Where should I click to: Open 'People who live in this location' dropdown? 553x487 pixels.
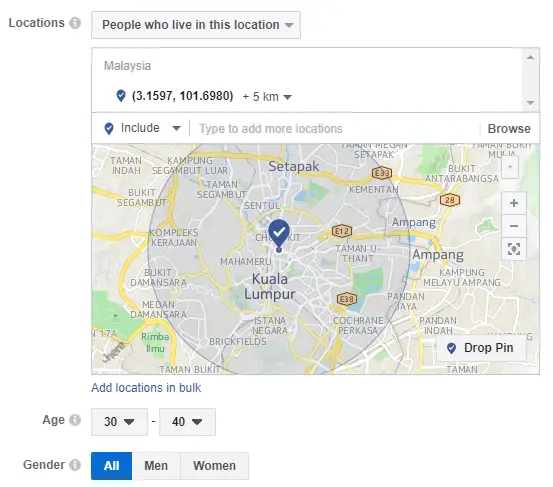pyautogui.click(x=196, y=25)
